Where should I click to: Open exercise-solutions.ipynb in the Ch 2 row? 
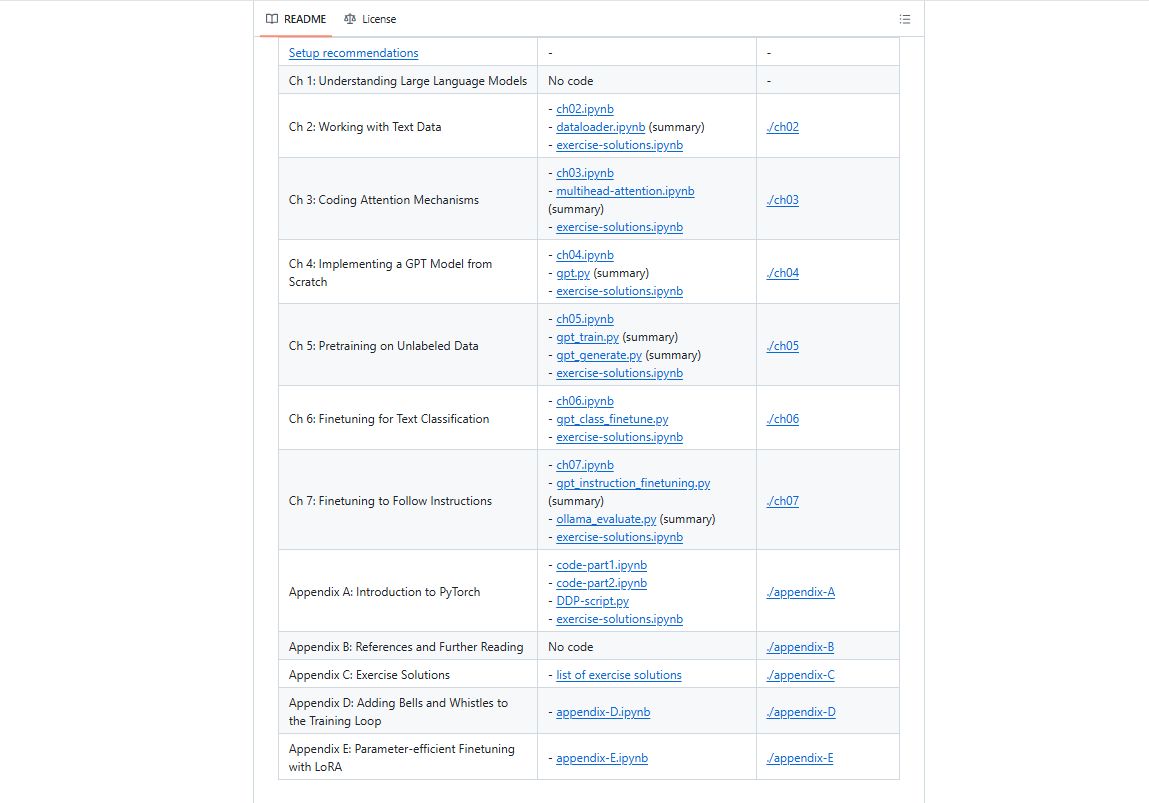(x=619, y=145)
